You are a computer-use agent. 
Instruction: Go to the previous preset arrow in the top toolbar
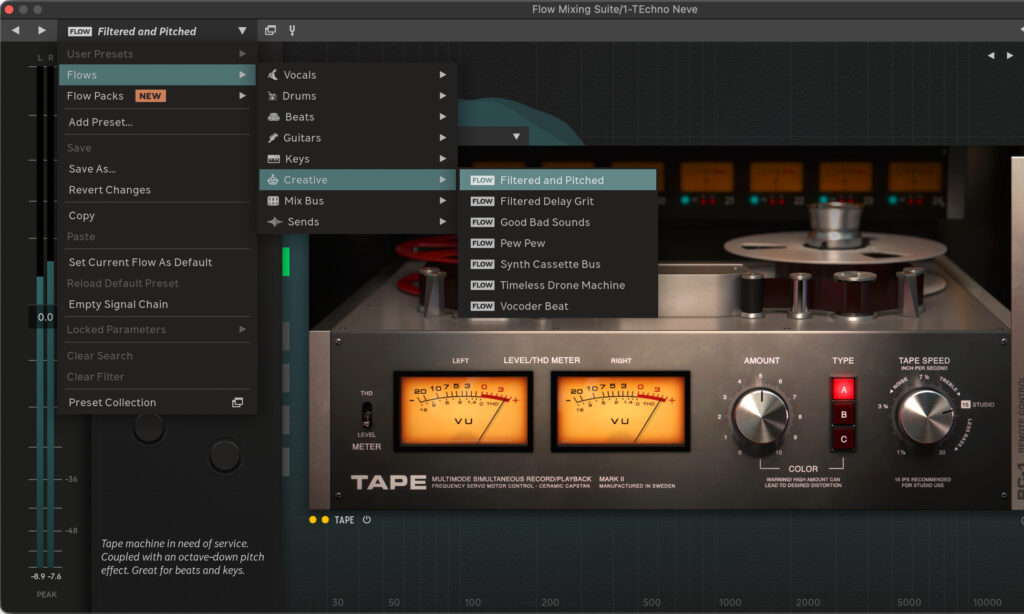[x=16, y=30]
